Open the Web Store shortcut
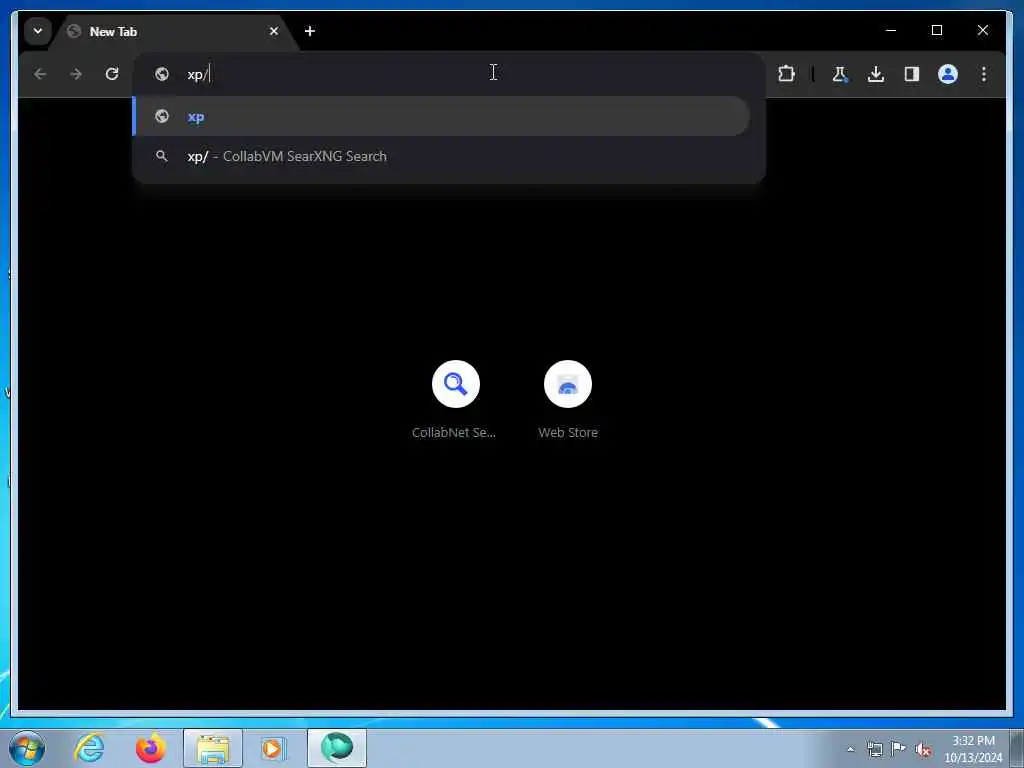Viewport: 1024px width, 768px height. (x=568, y=400)
